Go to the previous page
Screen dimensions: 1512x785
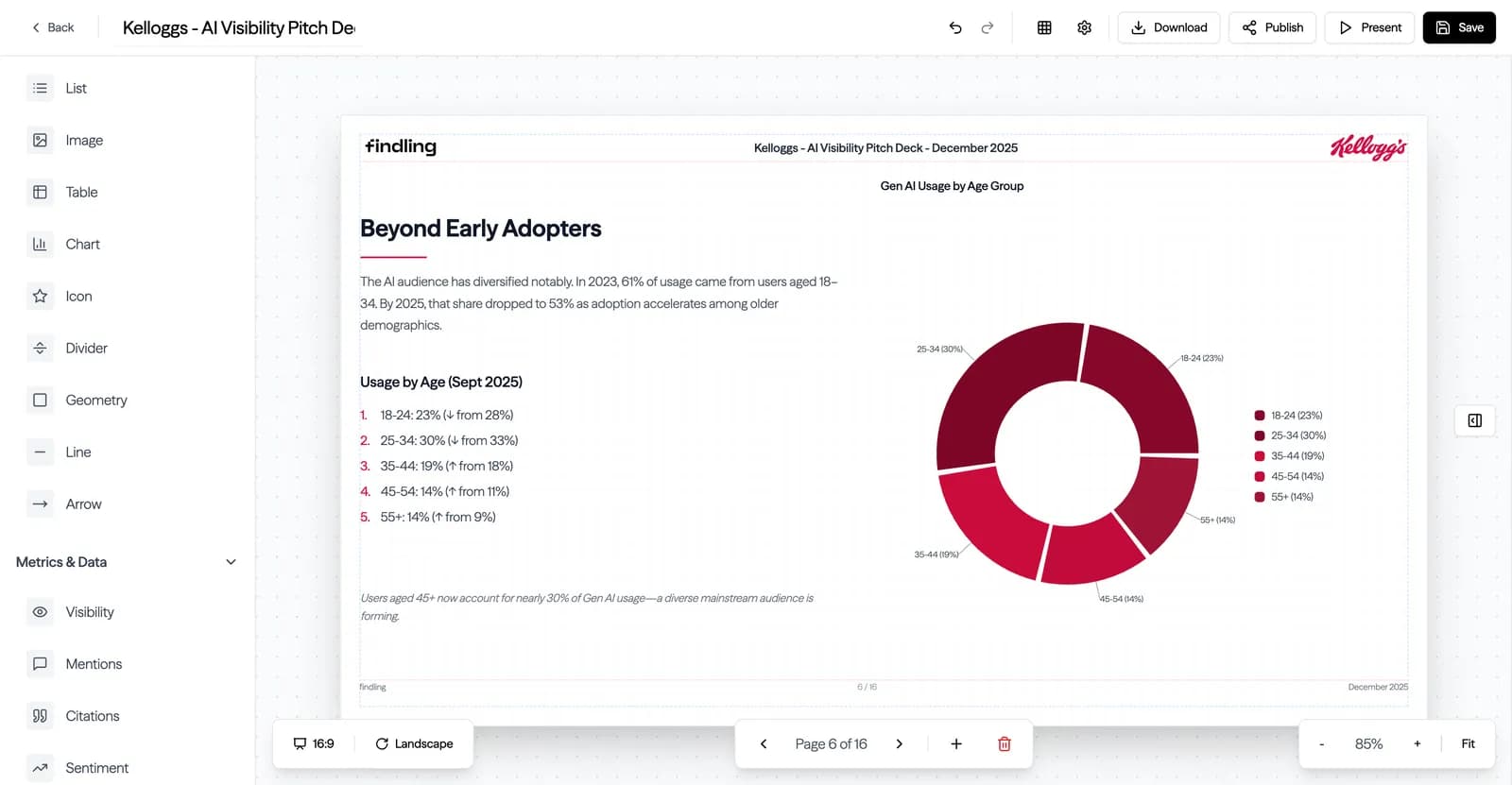[x=764, y=743]
